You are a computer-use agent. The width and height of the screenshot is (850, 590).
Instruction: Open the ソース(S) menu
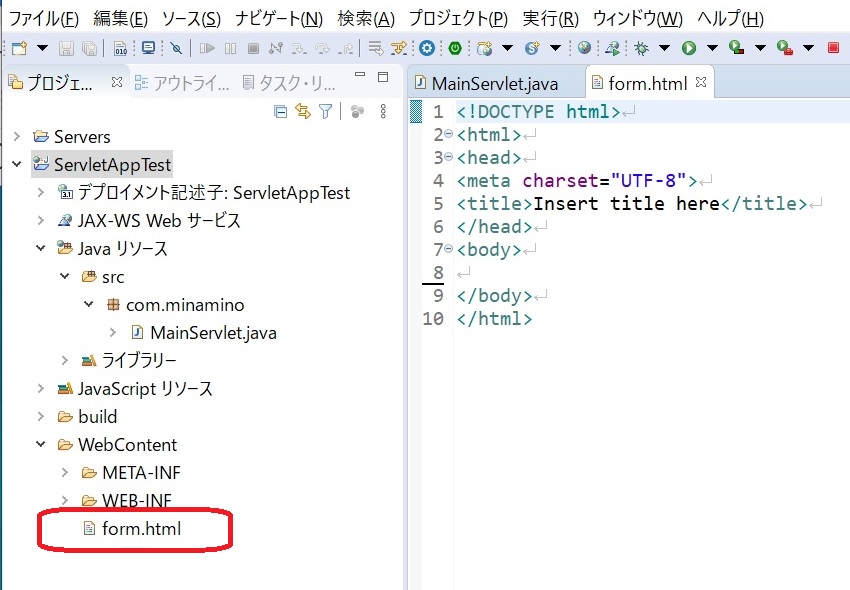[191, 19]
